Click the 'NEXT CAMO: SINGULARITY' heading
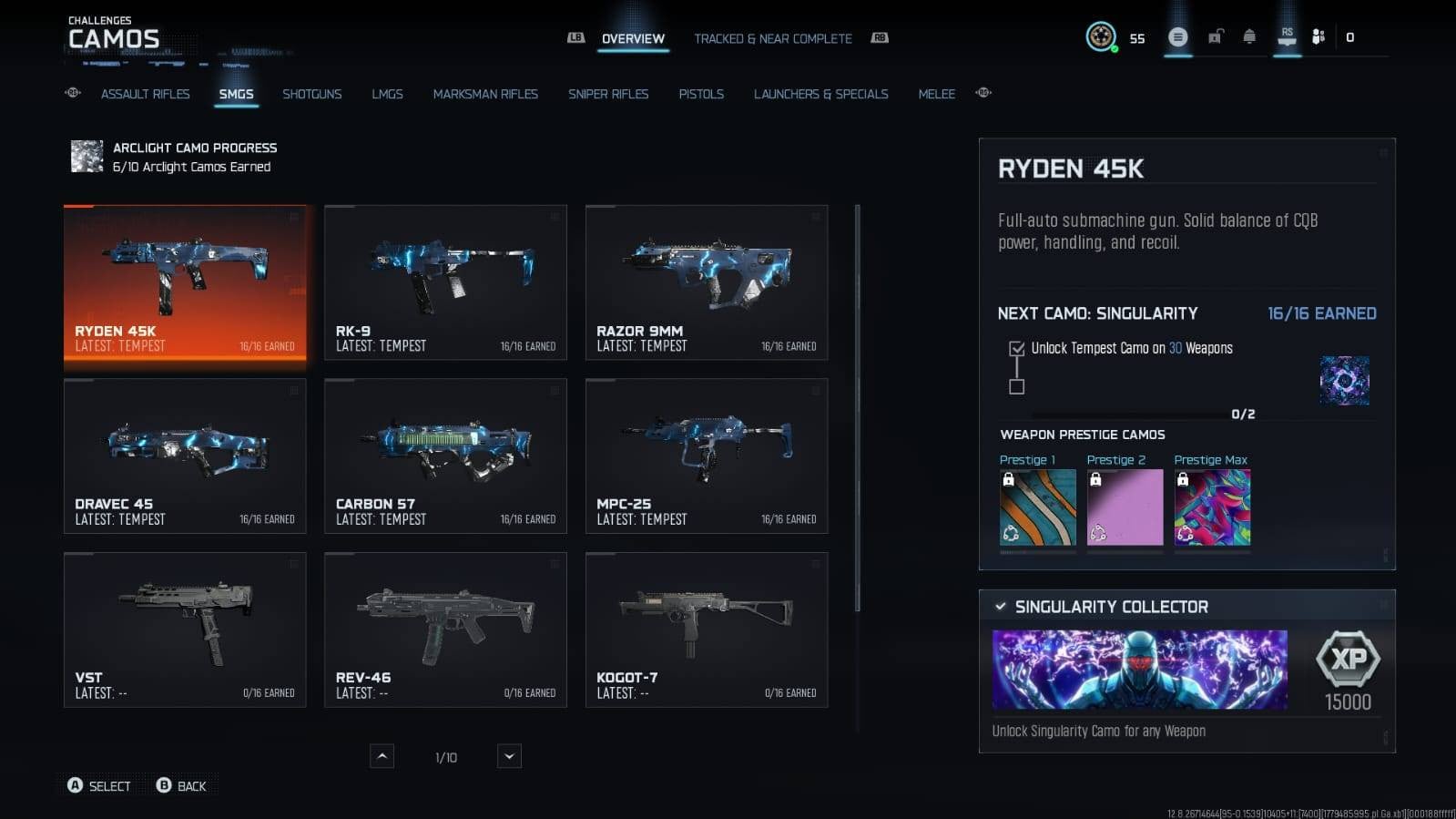Image resolution: width=1456 pixels, height=819 pixels. (x=1097, y=313)
